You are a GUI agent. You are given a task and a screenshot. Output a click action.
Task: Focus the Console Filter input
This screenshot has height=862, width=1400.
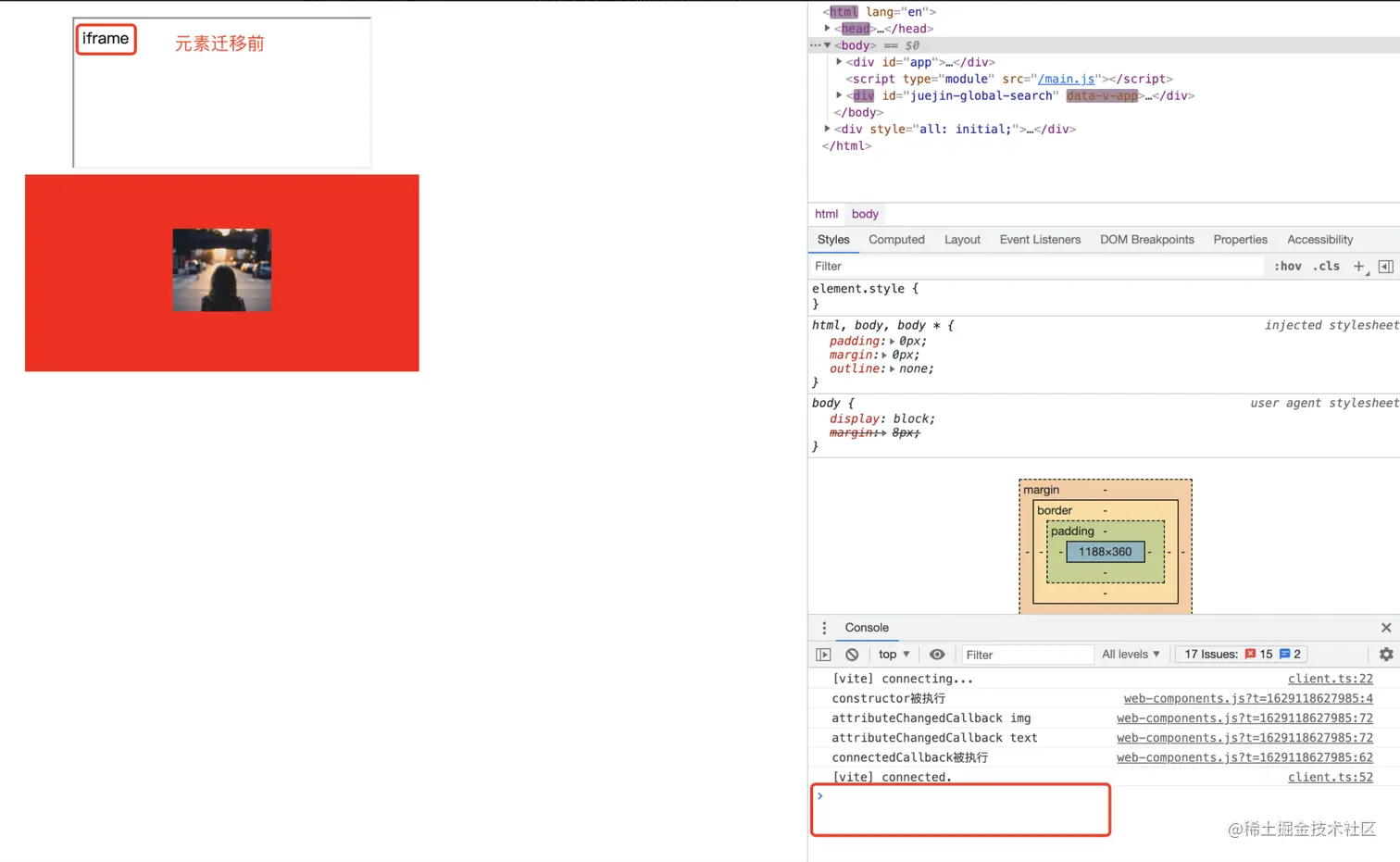[1028, 655]
